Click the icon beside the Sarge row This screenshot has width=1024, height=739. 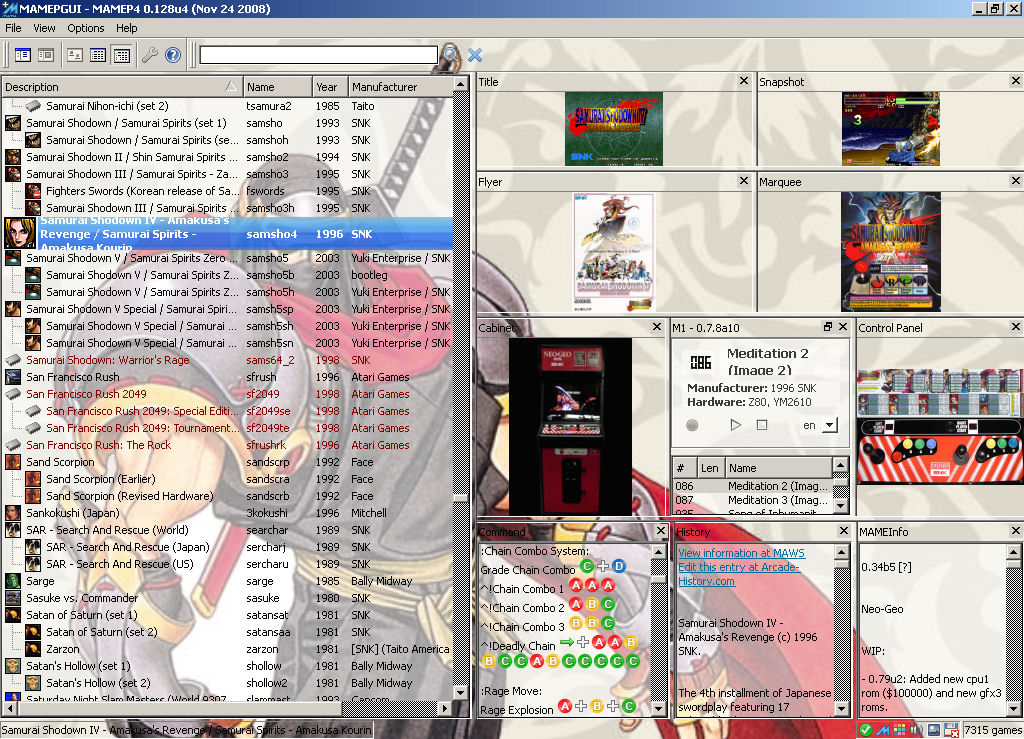pyautogui.click(x=12, y=581)
